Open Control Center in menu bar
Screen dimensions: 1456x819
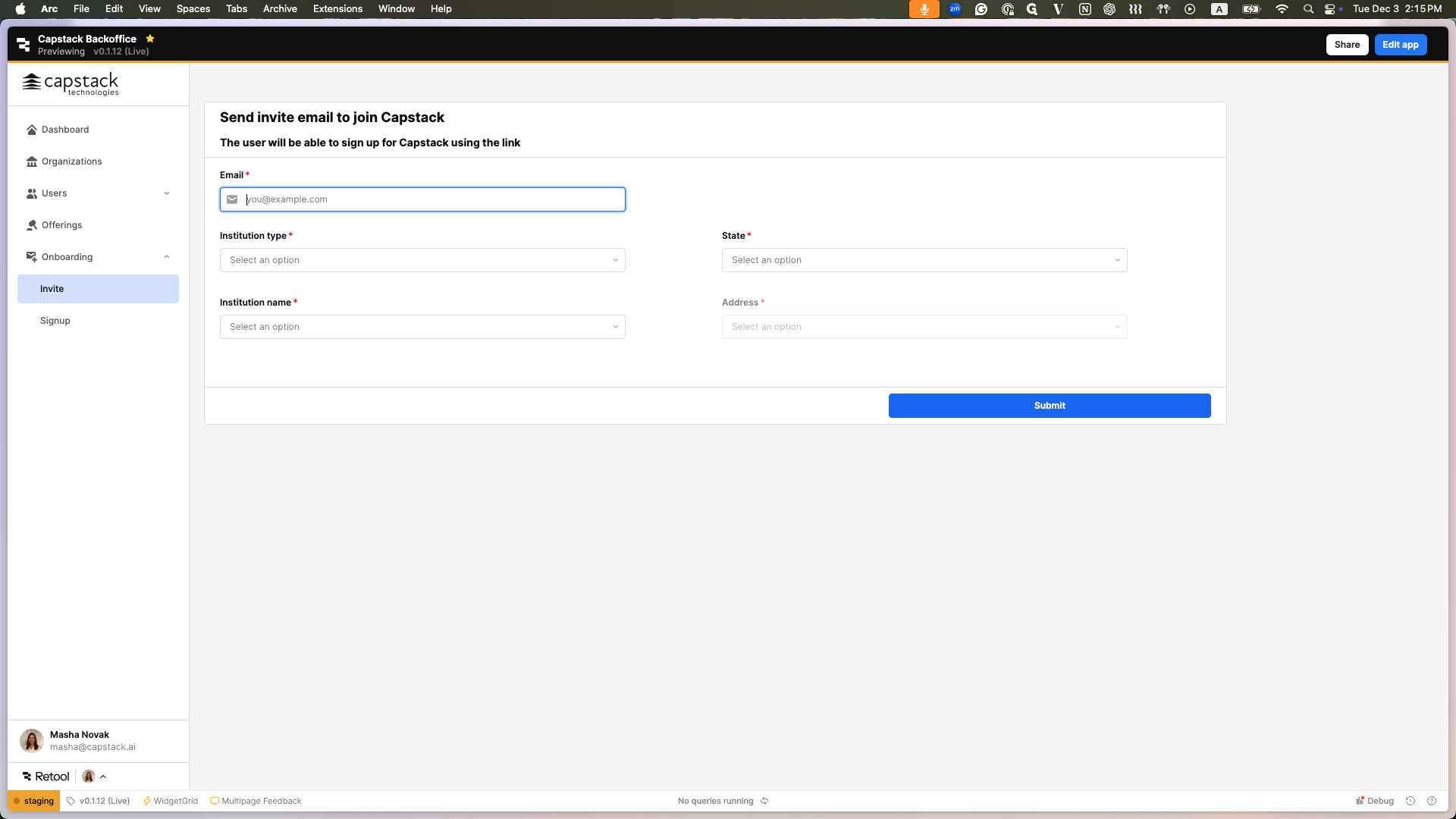click(x=1332, y=9)
